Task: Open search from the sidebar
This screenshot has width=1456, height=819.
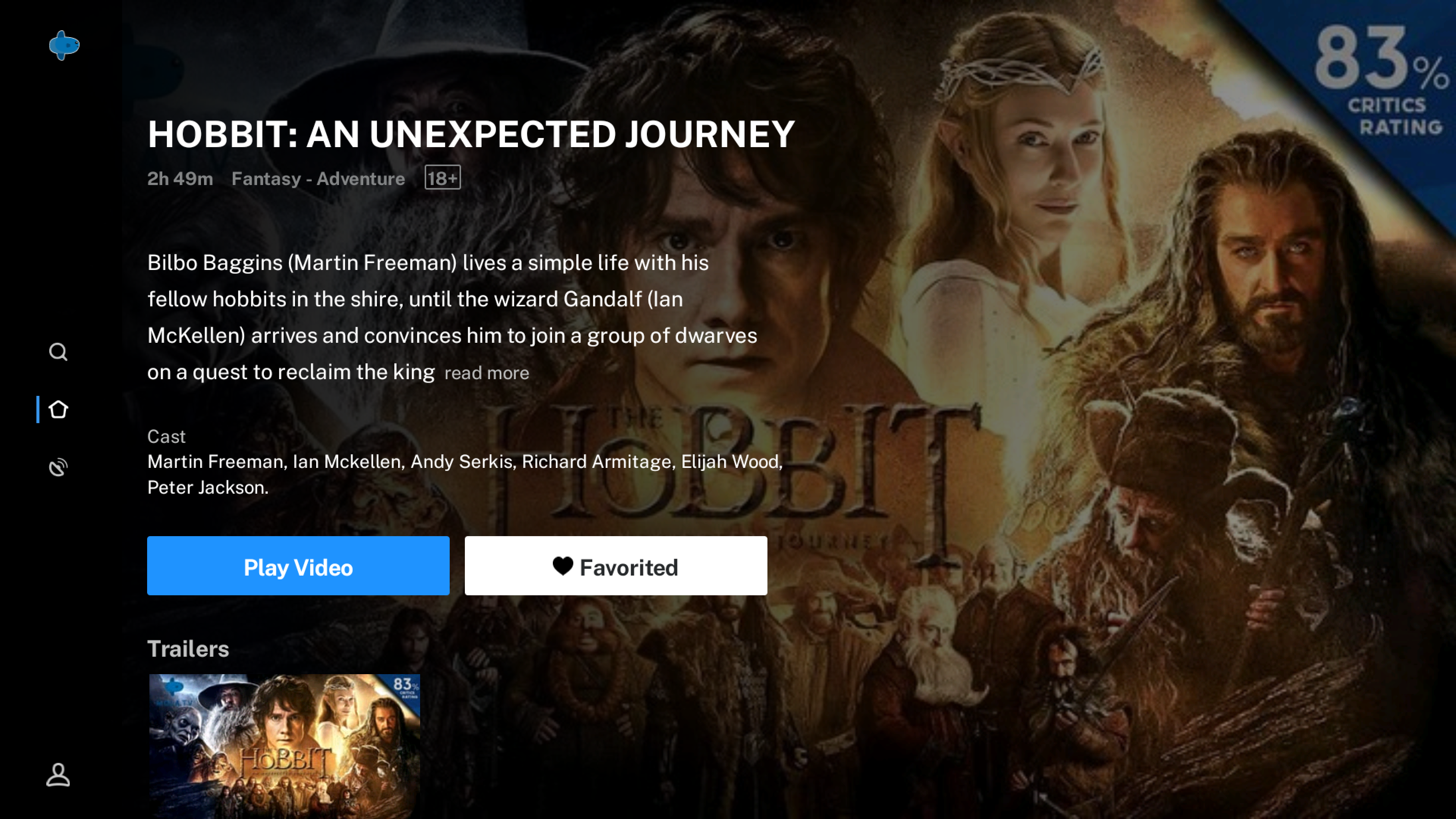Action: click(58, 352)
